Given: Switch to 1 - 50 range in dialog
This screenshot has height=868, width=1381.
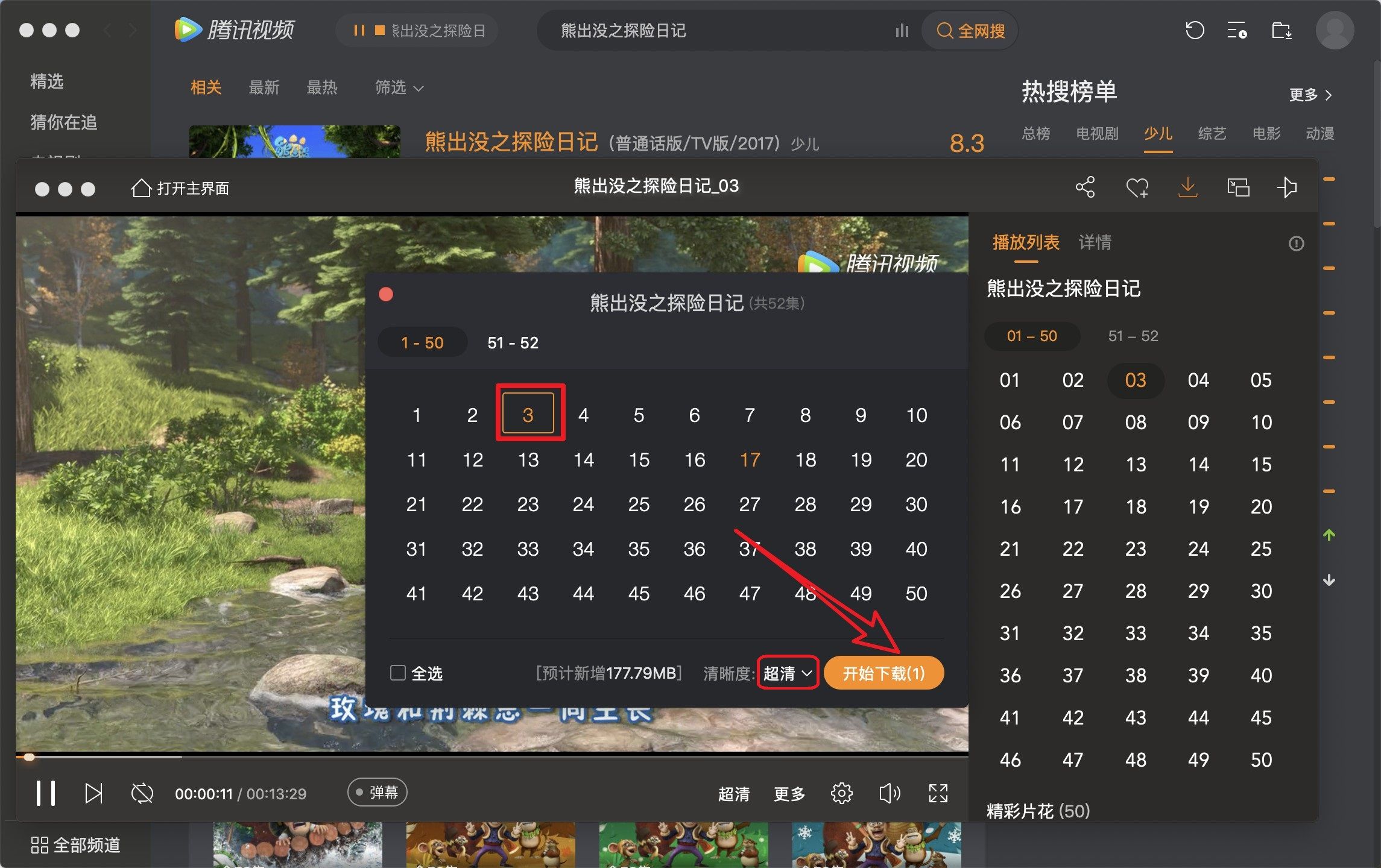Looking at the screenshot, I should [x=422, y=342].
